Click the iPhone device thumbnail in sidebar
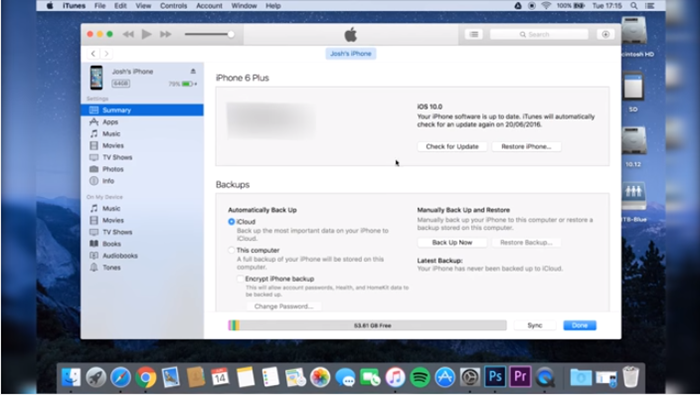This screenshot has height=395, width=700. coord(96,78)
